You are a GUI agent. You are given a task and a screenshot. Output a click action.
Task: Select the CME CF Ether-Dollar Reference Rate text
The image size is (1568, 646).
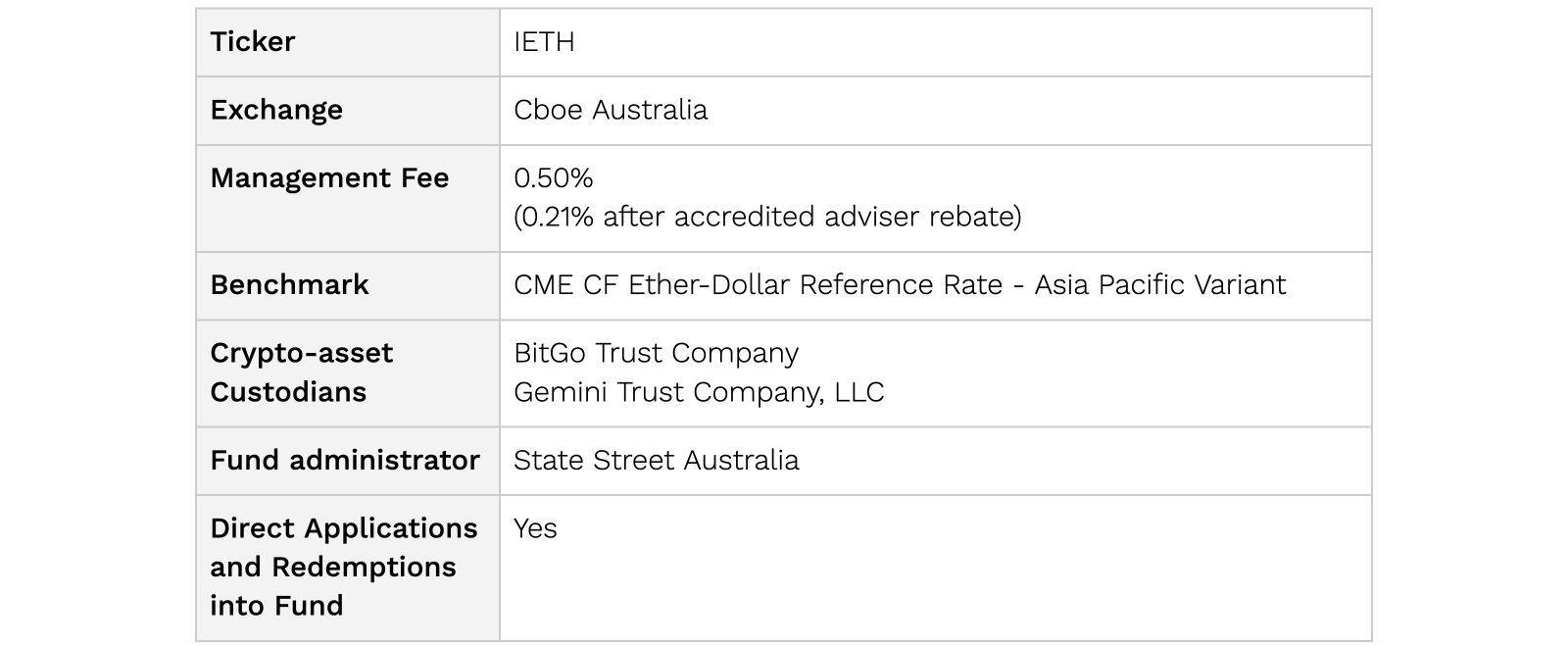click(x=759, y=285)
